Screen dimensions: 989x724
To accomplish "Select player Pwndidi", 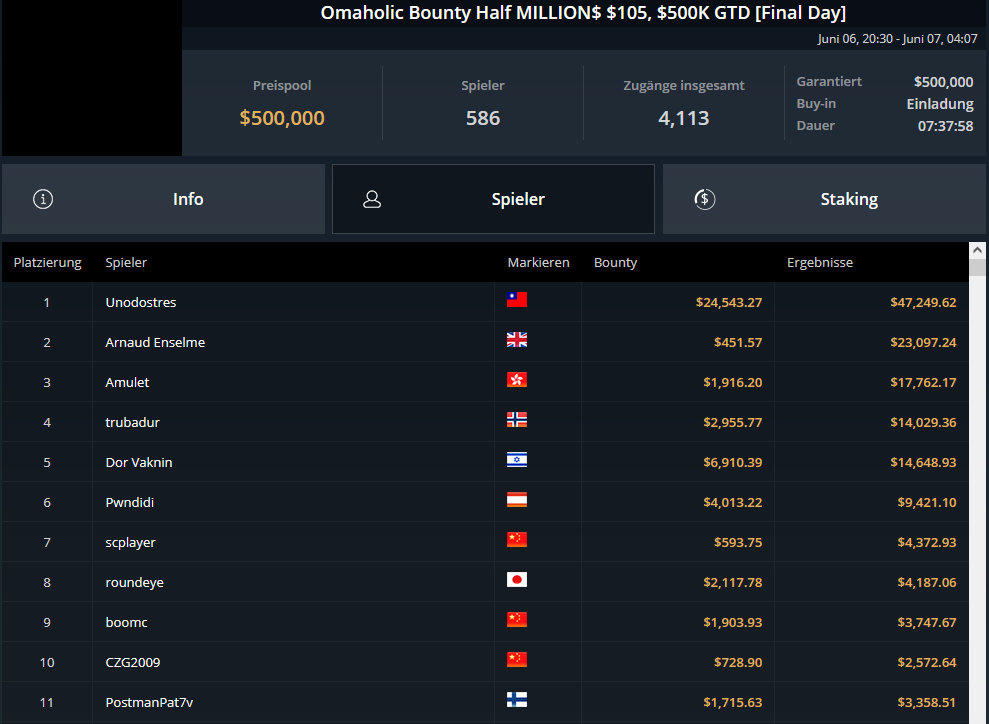I will coord(129,503).
